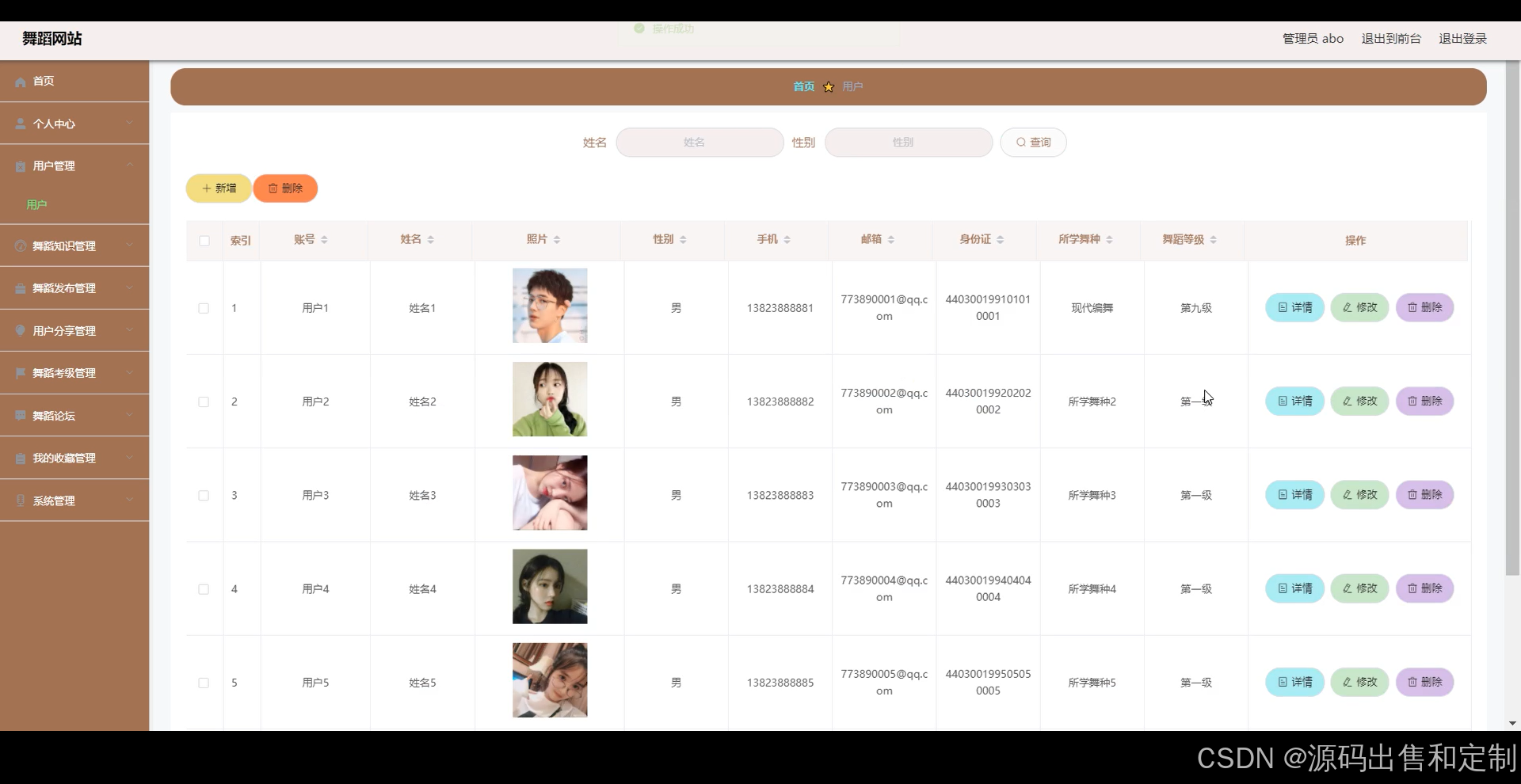Collapse the 用户管理 expanded section
The width and height of the screenshot is (1521, 784).
point(130,166)
